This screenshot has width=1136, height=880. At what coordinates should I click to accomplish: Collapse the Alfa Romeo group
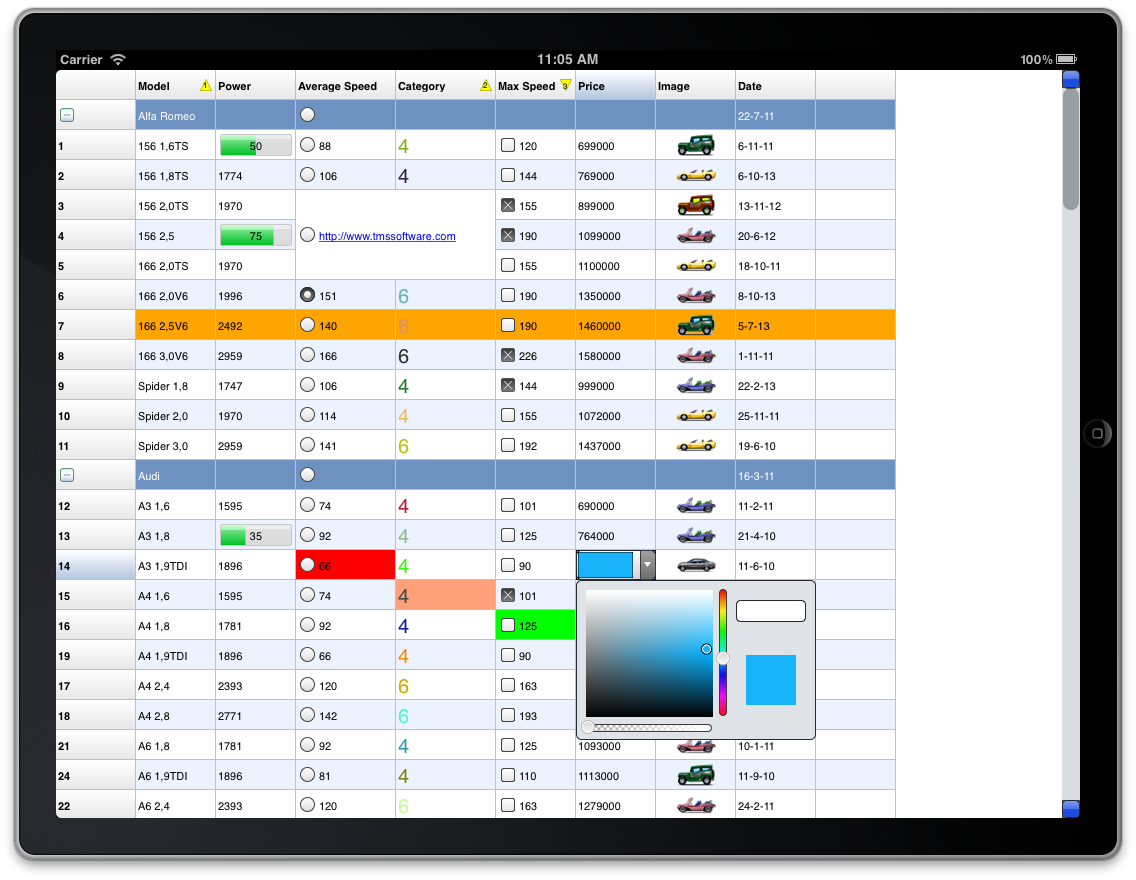click(x=67, y=116)
